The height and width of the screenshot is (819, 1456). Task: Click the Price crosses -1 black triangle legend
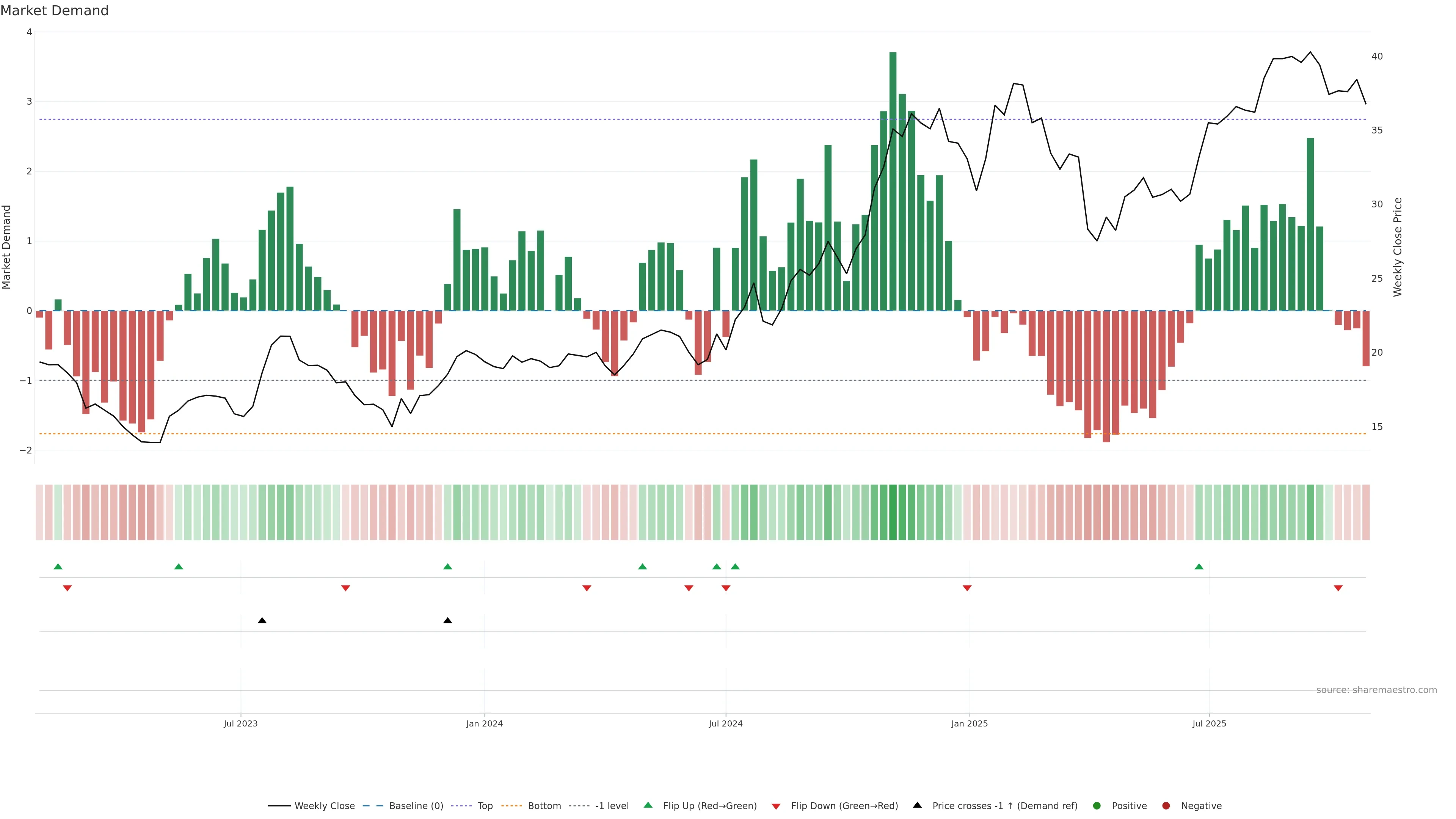pos(917,805)
